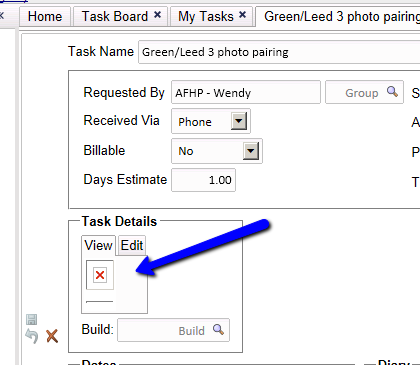Select the View tab in Task Details
Screen dimensions: 420x365
pyautogui.click(x=98, y=245)
